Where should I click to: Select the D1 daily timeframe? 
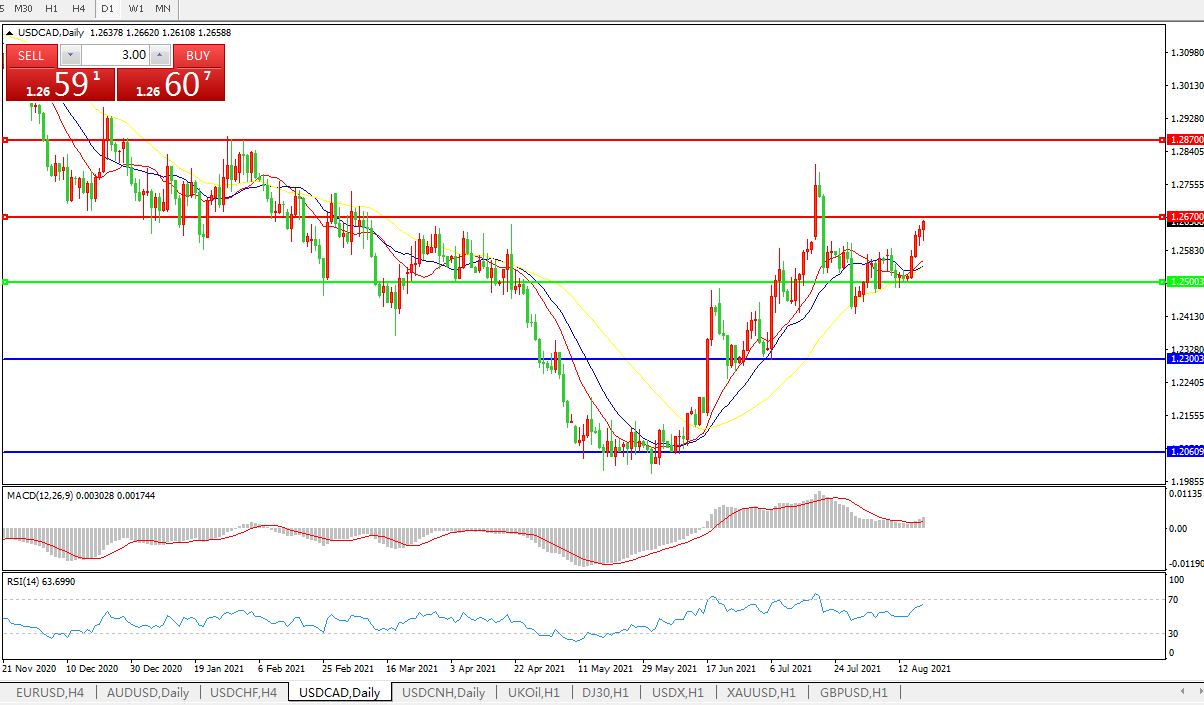[107, 8]
